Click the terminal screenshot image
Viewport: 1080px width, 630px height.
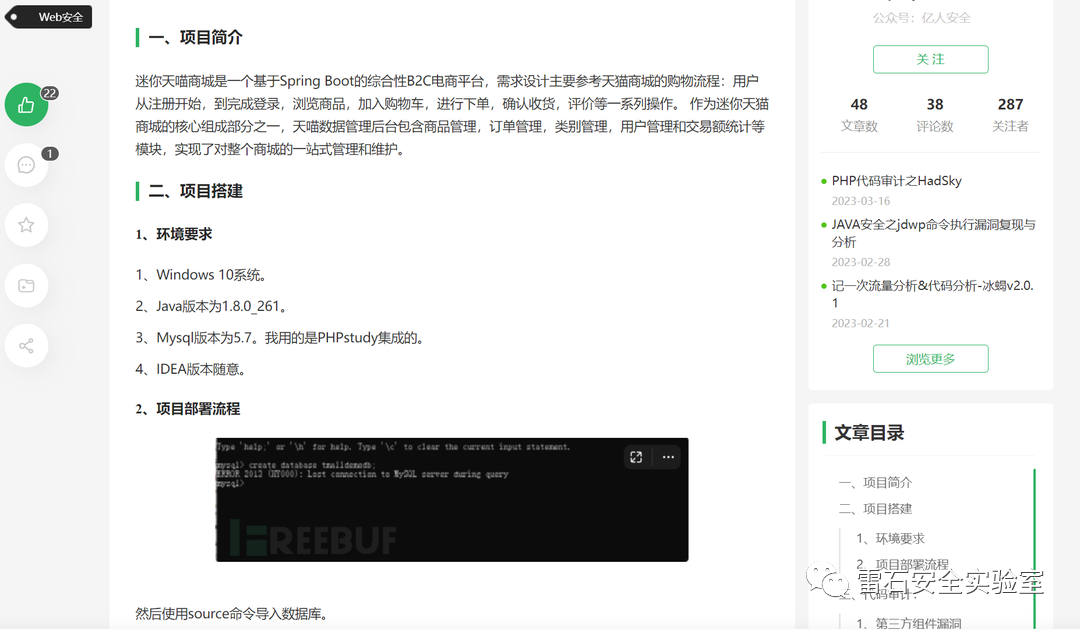(x=452, y=500)
